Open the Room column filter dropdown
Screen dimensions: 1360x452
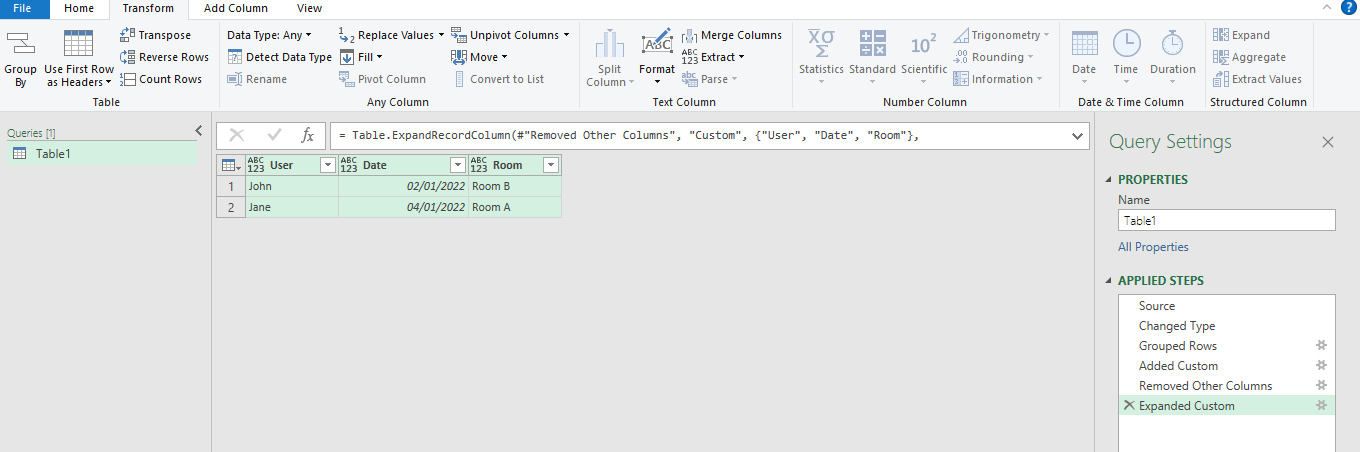coord(550,165)
